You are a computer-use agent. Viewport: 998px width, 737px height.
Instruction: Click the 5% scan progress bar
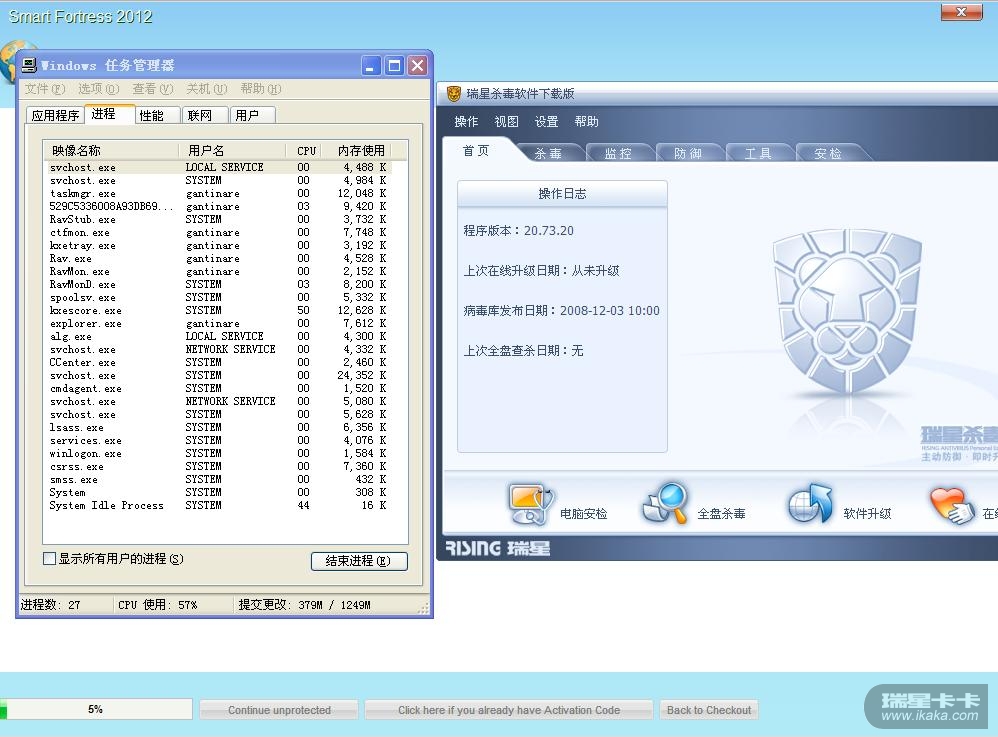96,709
